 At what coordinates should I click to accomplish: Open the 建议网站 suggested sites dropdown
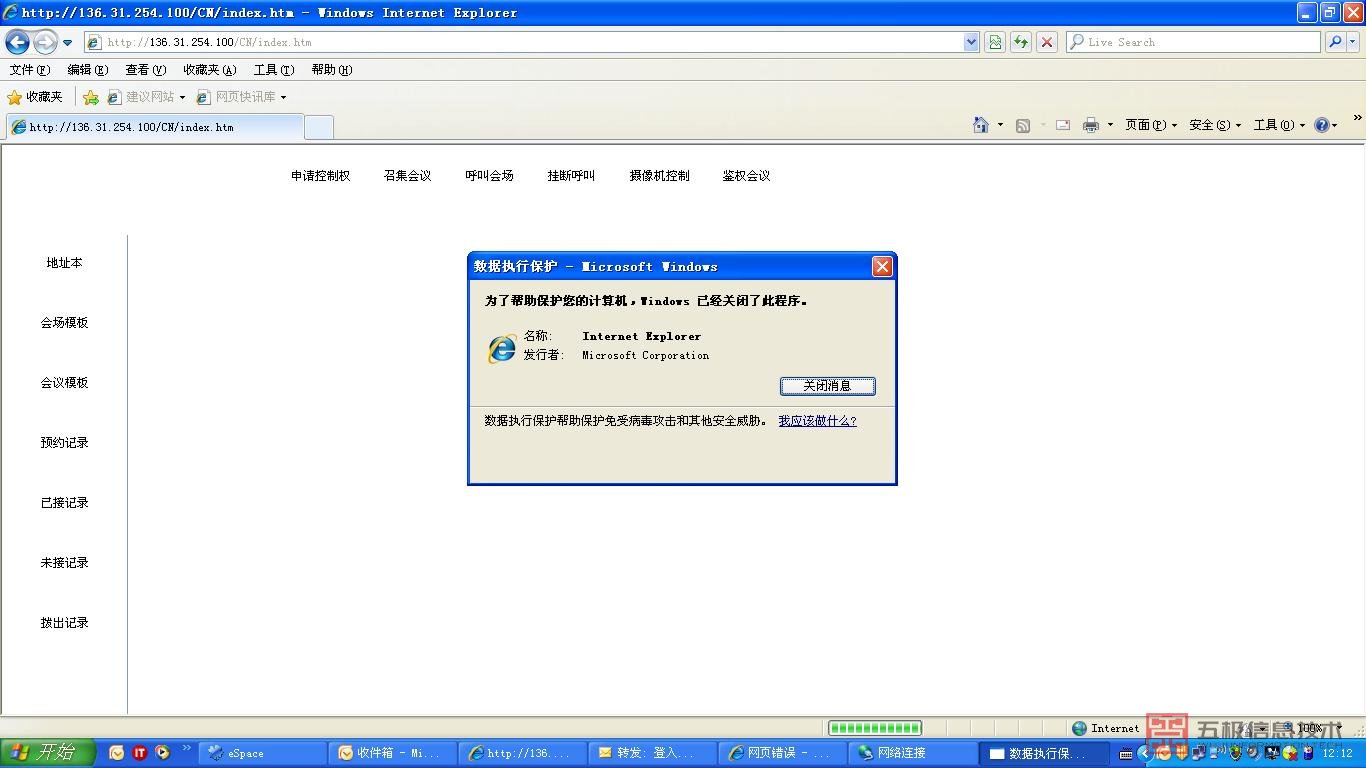pyautogui.click(x=146, y=97)
